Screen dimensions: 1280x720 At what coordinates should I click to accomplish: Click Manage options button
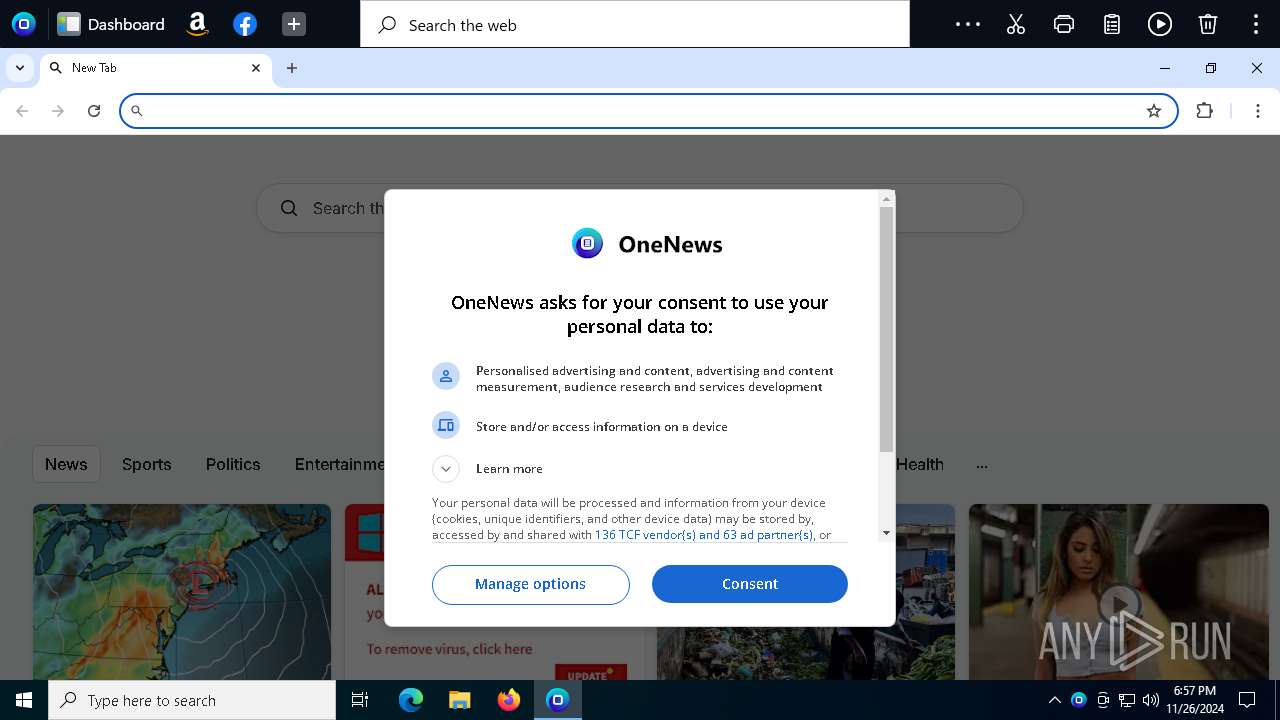(x=531, y=584)
